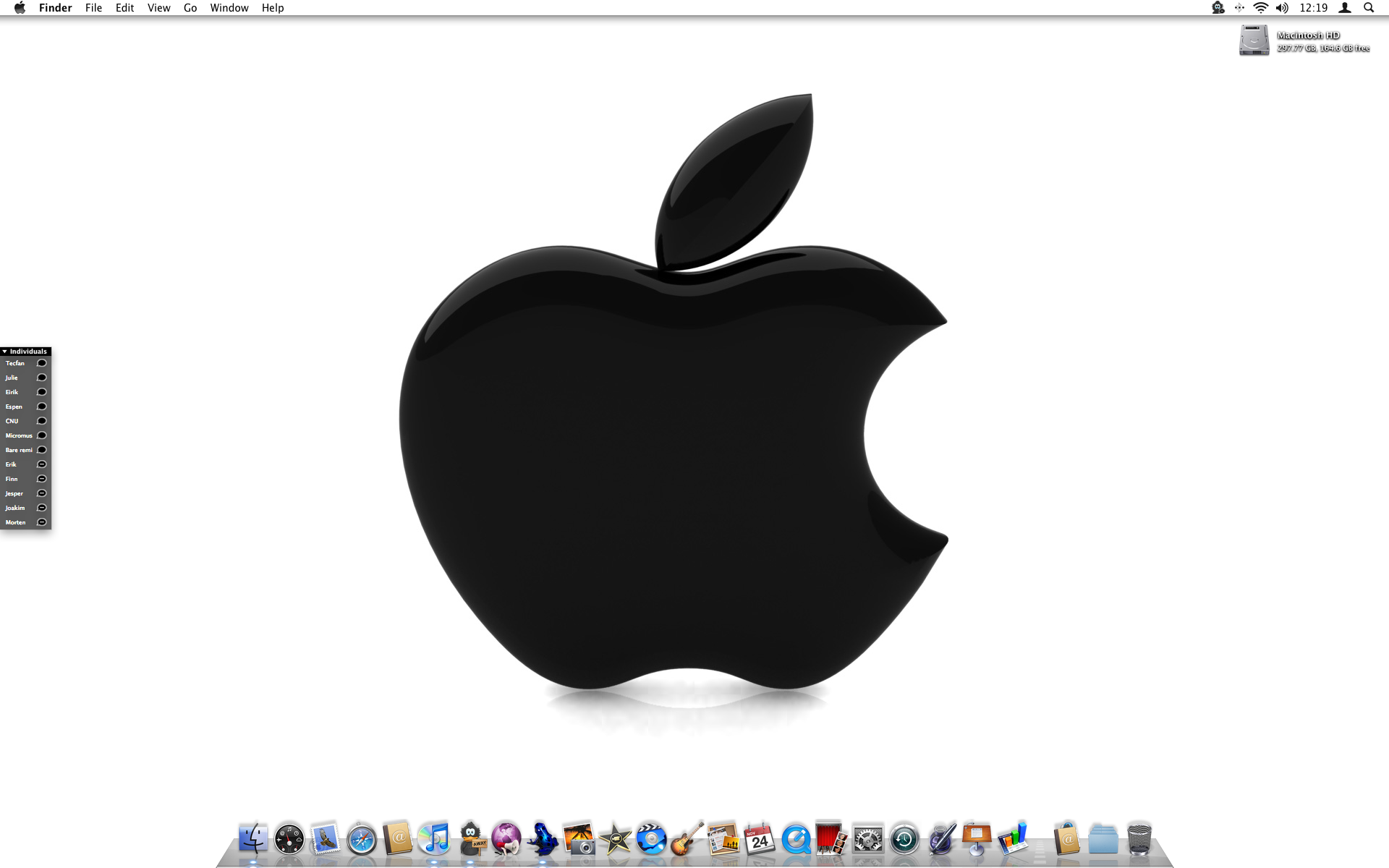
Task: Select contact Espen in the list
Action: click(x=25, y=407)
